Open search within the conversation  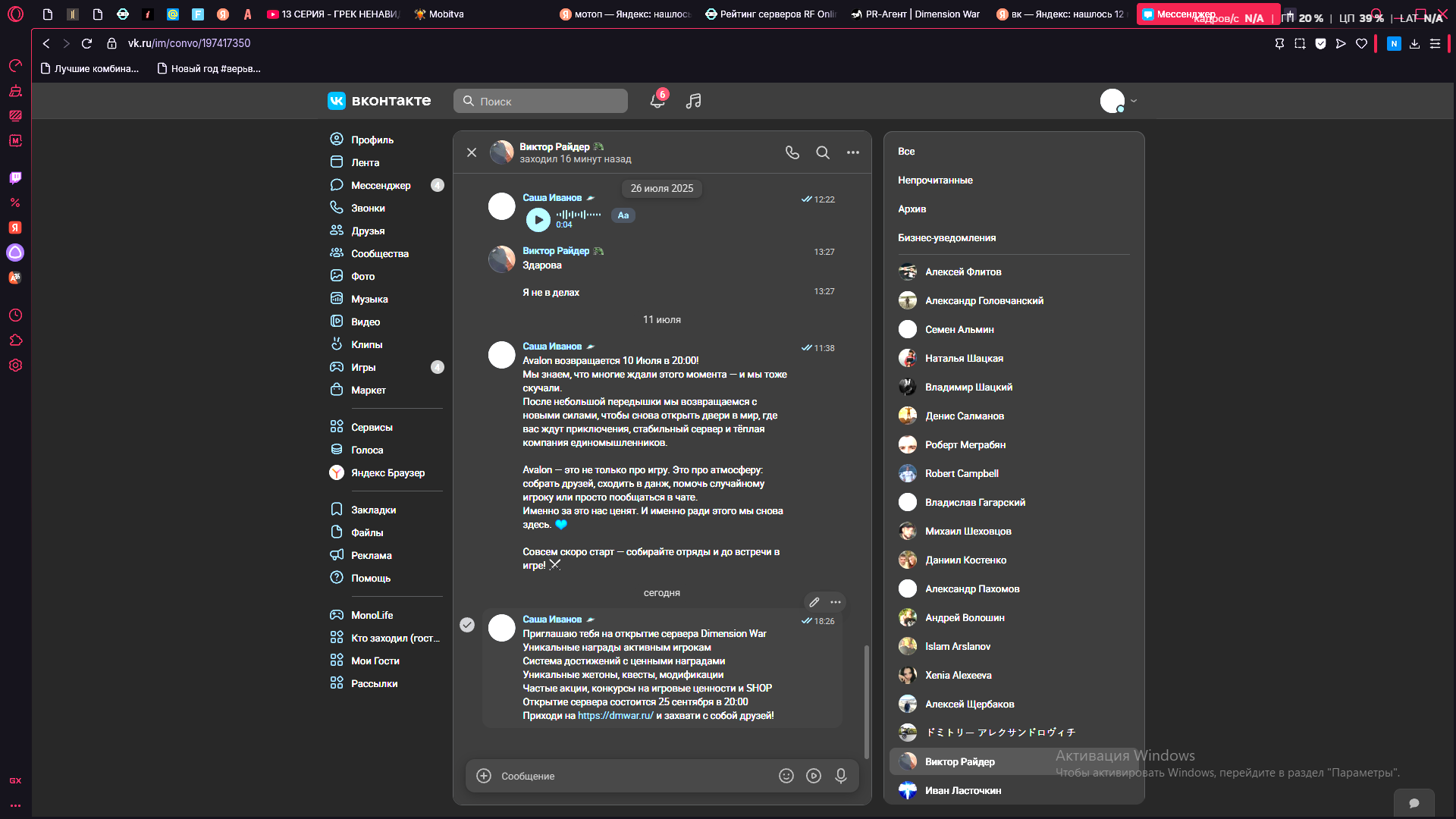[823, 152]
